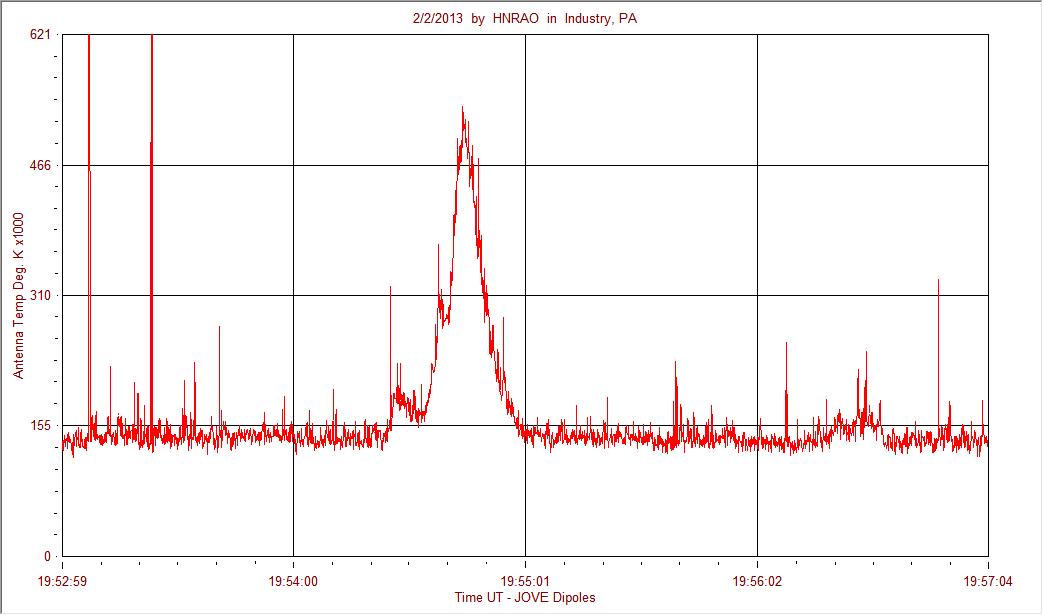The image size is (1043, 615).
Task: Click the Time UT - JOVE Dipoles caption
Action: [525, 597]
